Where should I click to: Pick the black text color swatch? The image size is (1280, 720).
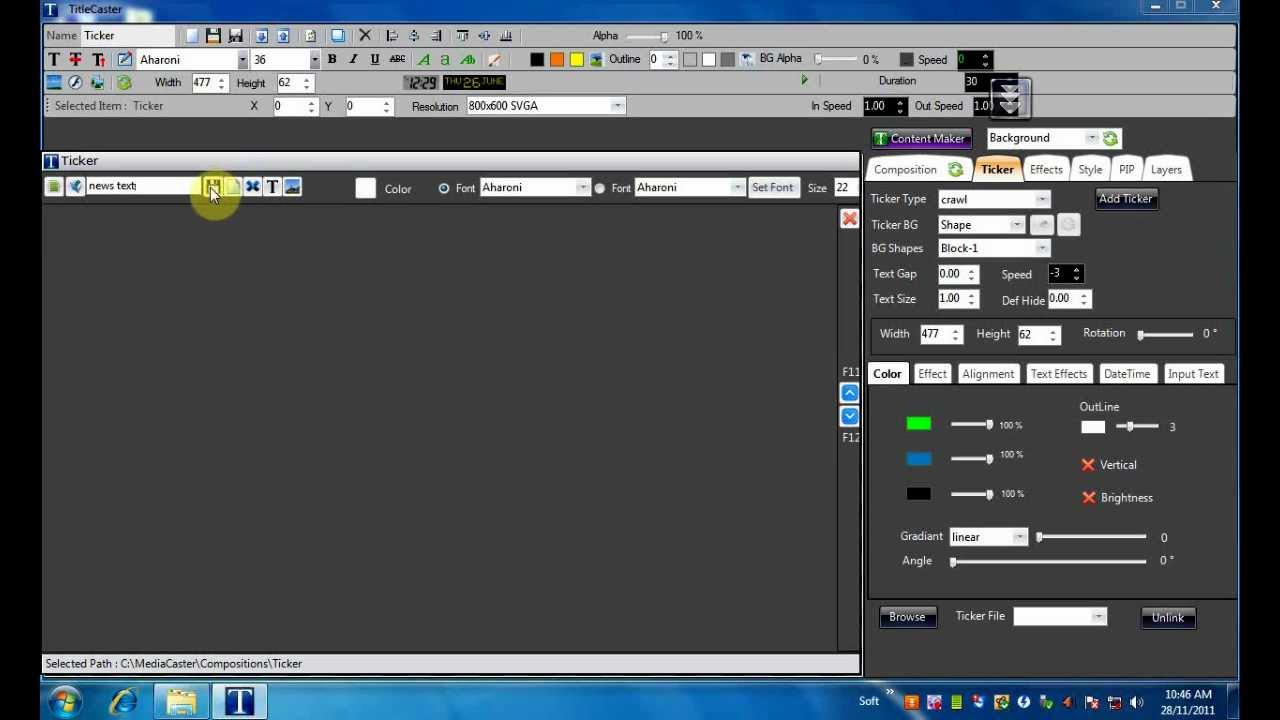pos(537,60)
